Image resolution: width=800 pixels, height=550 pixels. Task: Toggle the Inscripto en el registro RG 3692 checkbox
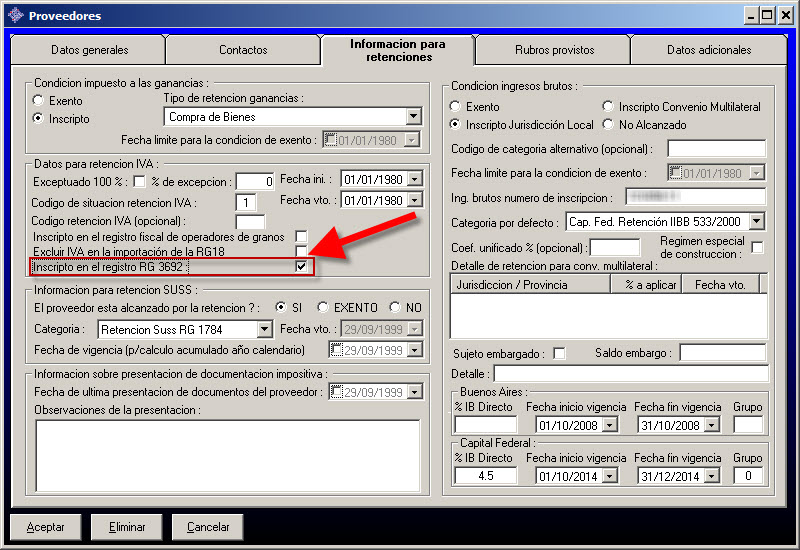[301, 267]
